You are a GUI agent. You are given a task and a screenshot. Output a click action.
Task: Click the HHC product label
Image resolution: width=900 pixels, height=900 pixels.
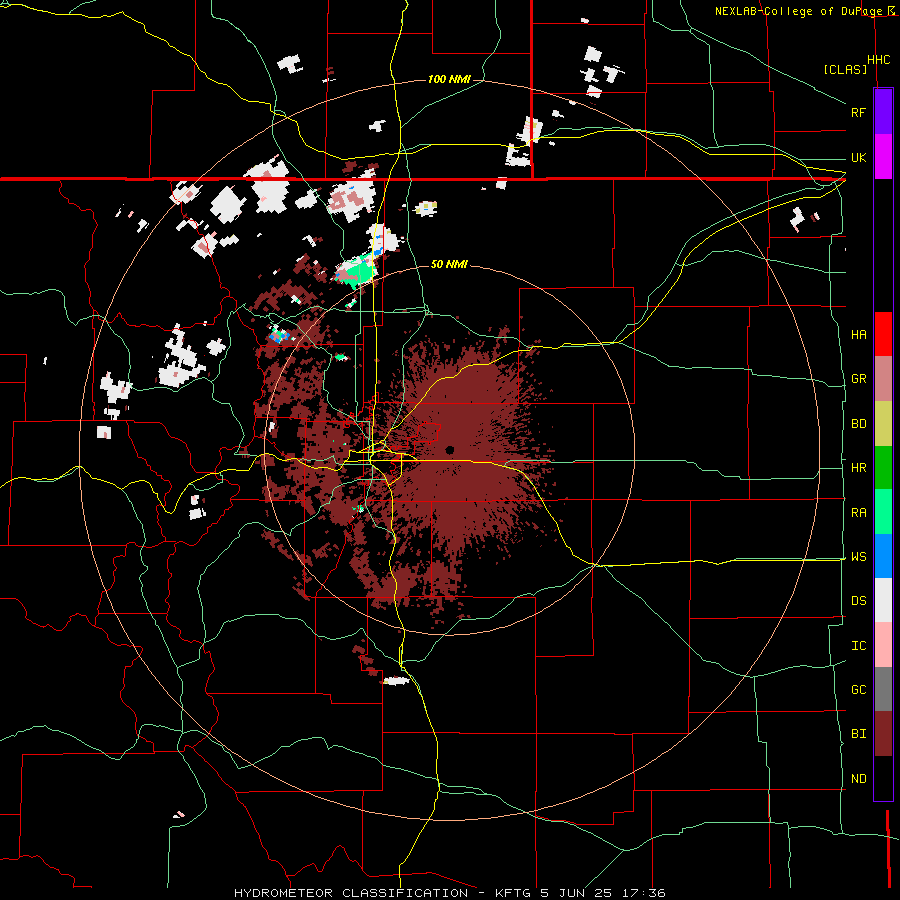click(878, 60)
